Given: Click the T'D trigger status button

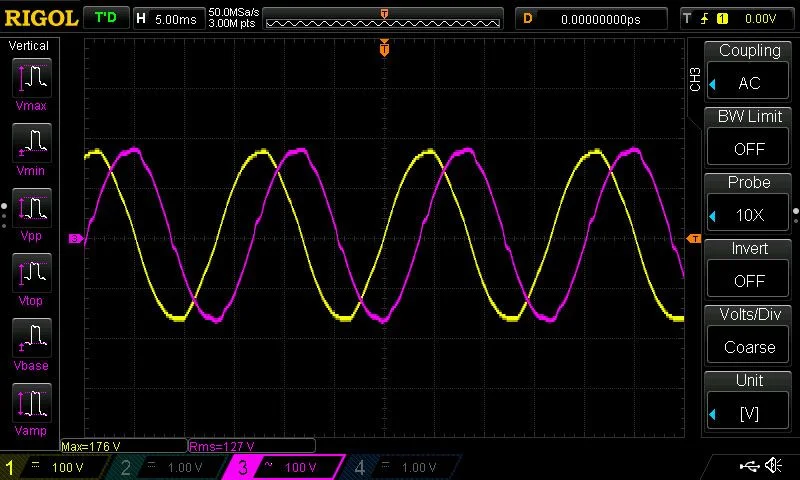Looking at the screenshot, I should (105, 18).
